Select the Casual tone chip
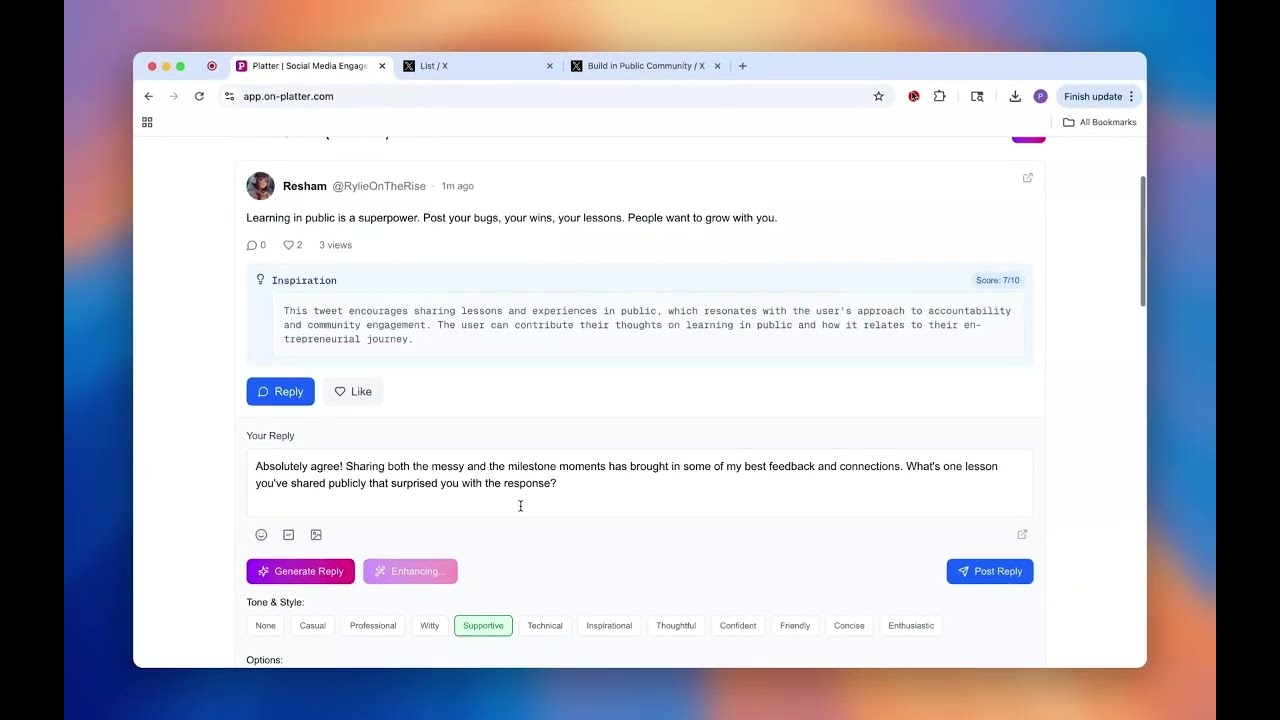 313,626
